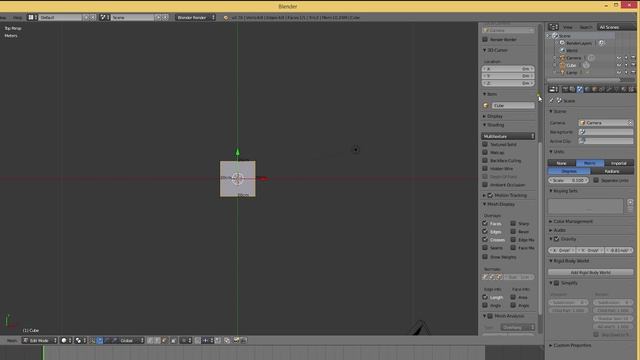Open the Properties editor type selector icon
640x360 pixels.
pos(553,89)
